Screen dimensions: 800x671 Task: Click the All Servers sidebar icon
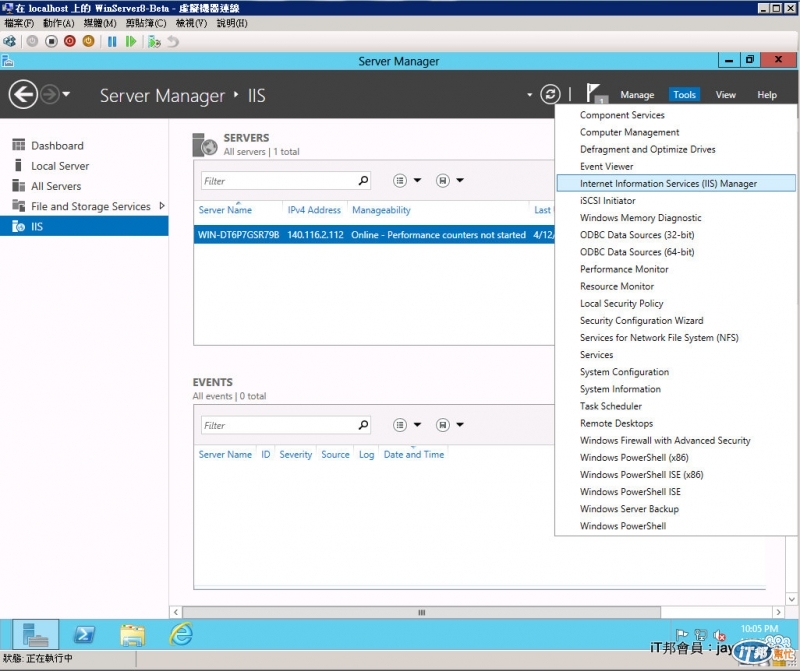[x=18, y=186]
